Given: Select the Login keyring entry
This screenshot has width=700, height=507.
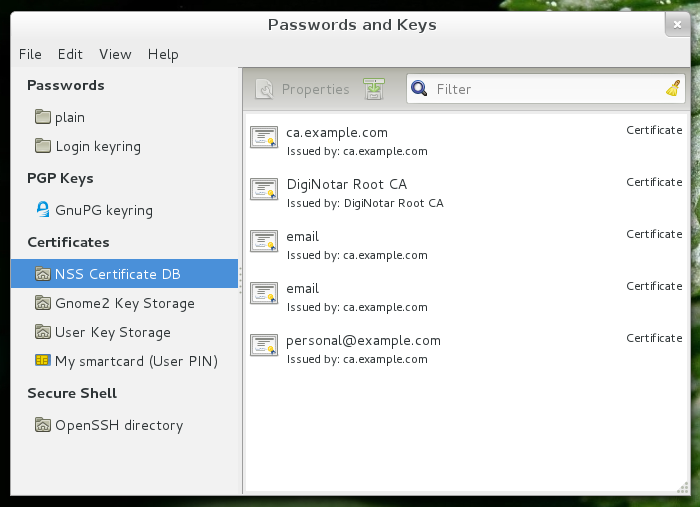Looking at the screenshot, I should tap(125, 146).
